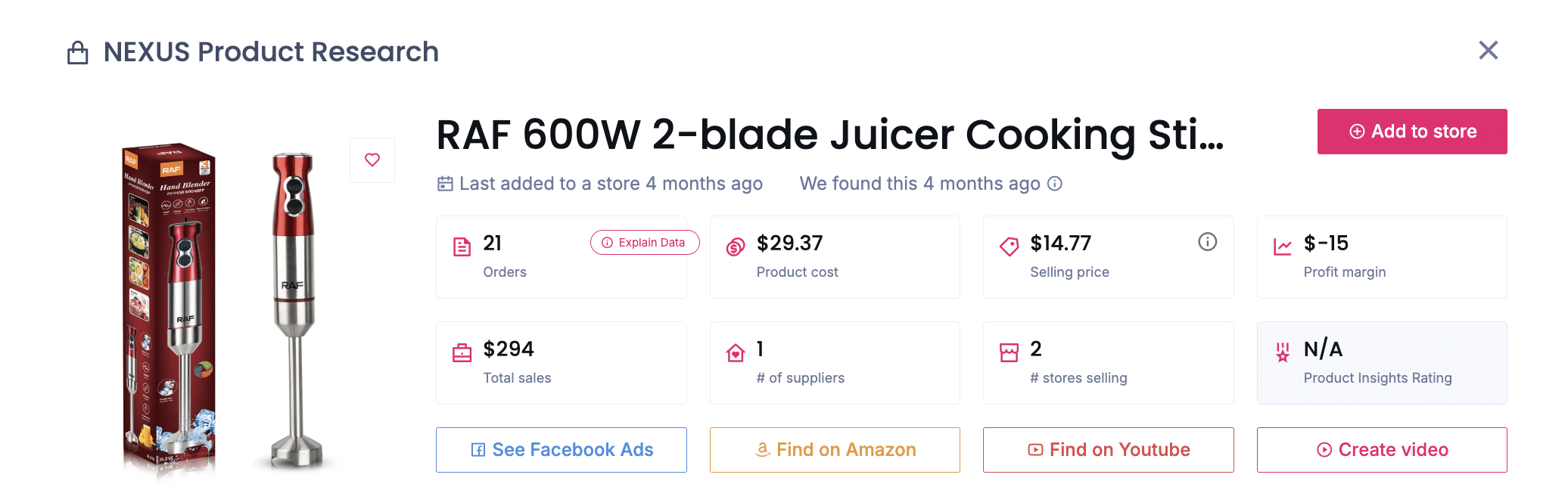
Task: Click the selling price info icon
Action: pos(1207,242)
